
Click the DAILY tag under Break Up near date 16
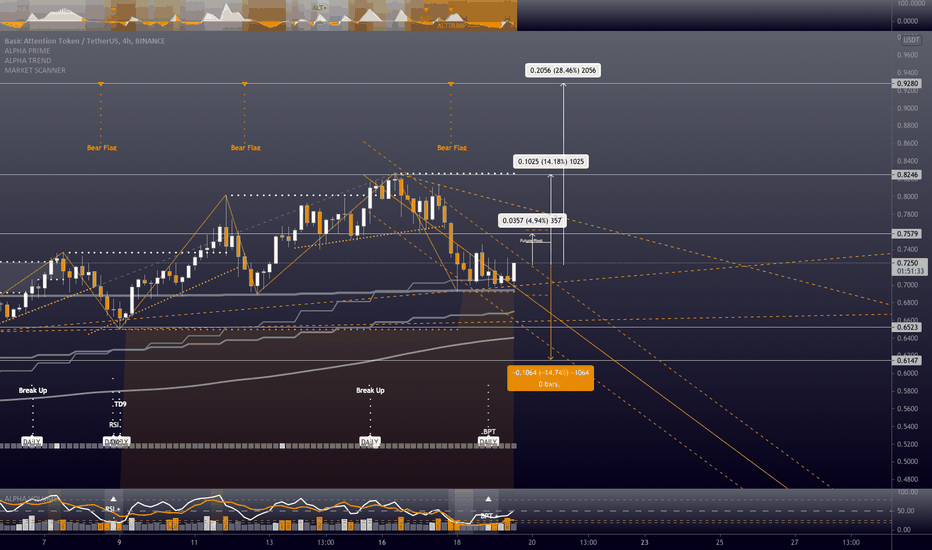(370, 442)
